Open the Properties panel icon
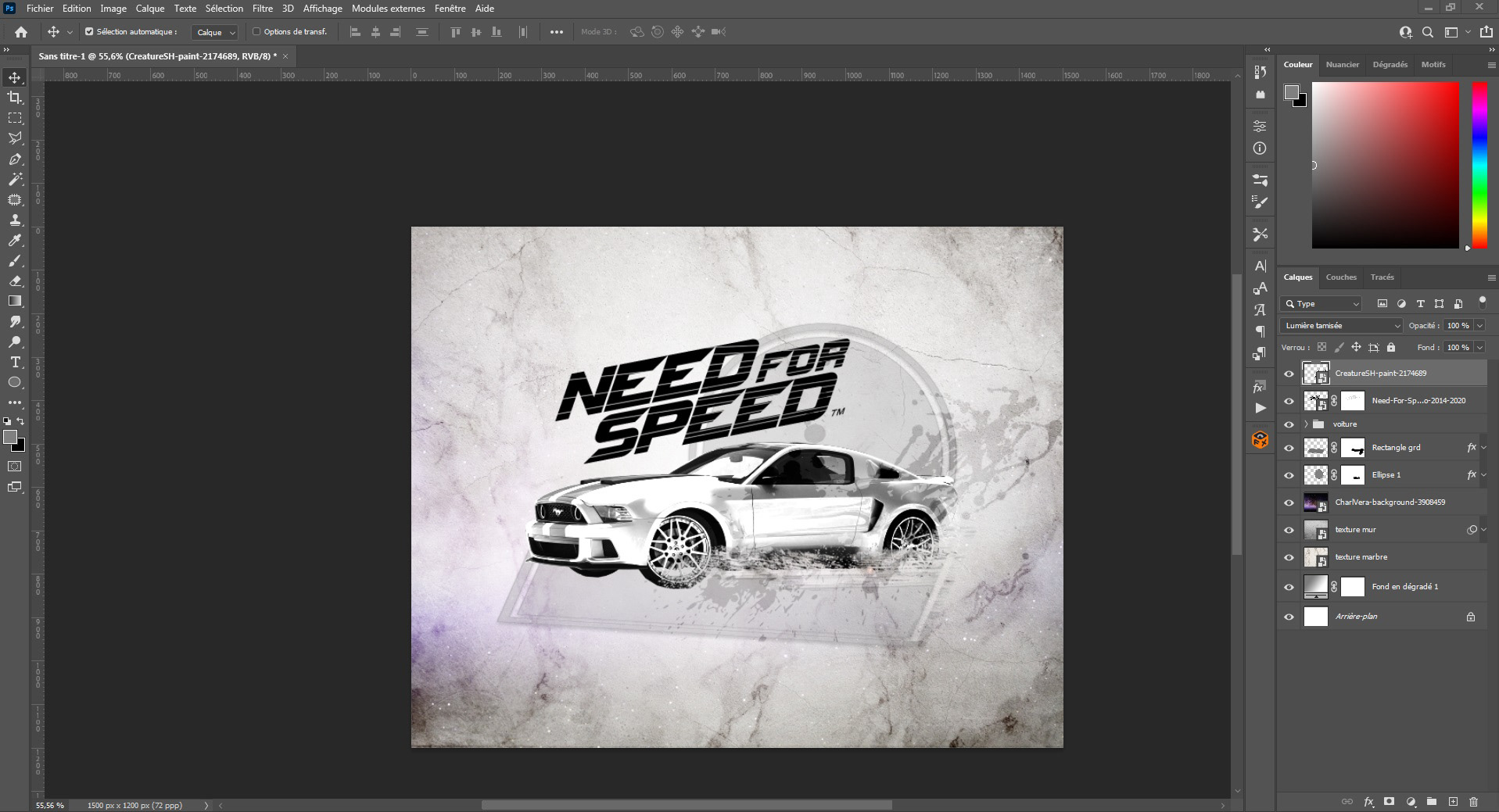The width and height of the screenshot is (1499, 812). (1260, 126)
